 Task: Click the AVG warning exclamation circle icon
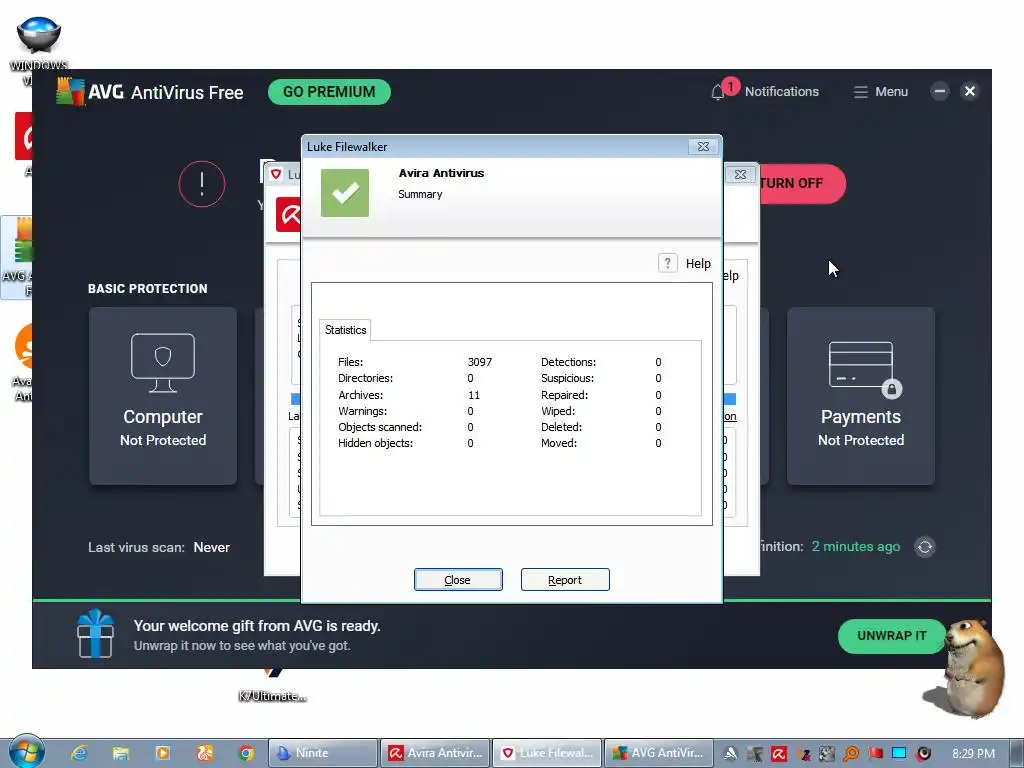(202, 184)
